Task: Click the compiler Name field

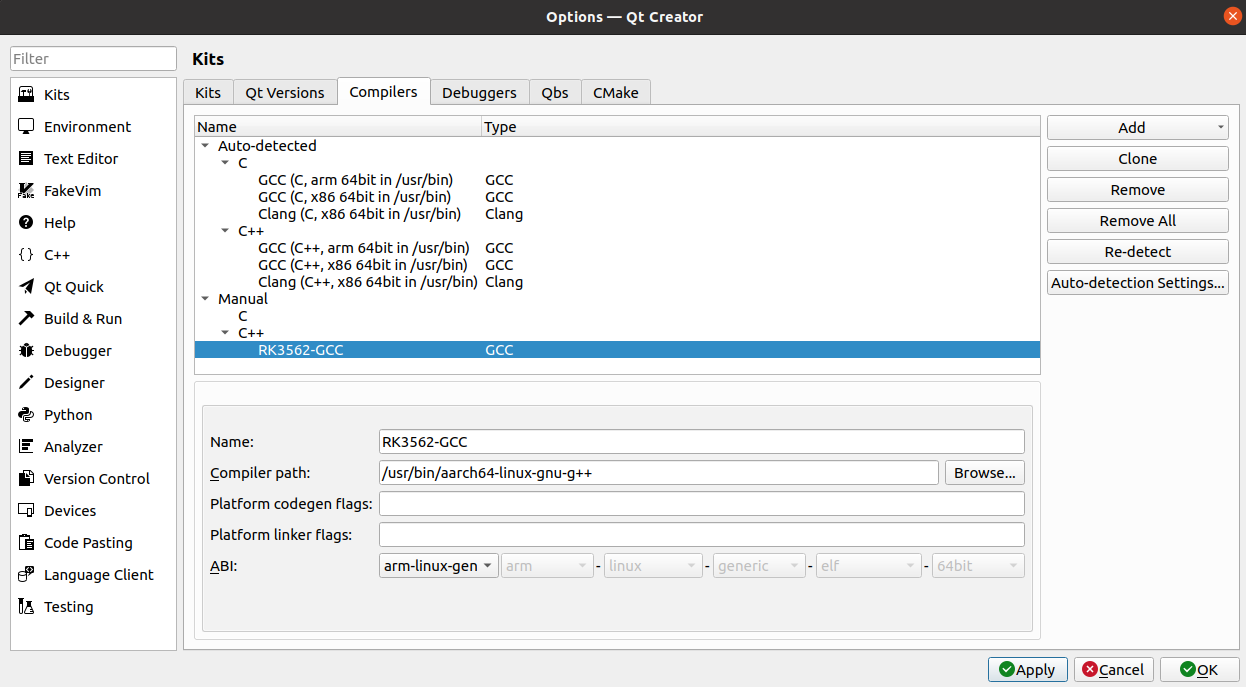Action: (702, 442)
